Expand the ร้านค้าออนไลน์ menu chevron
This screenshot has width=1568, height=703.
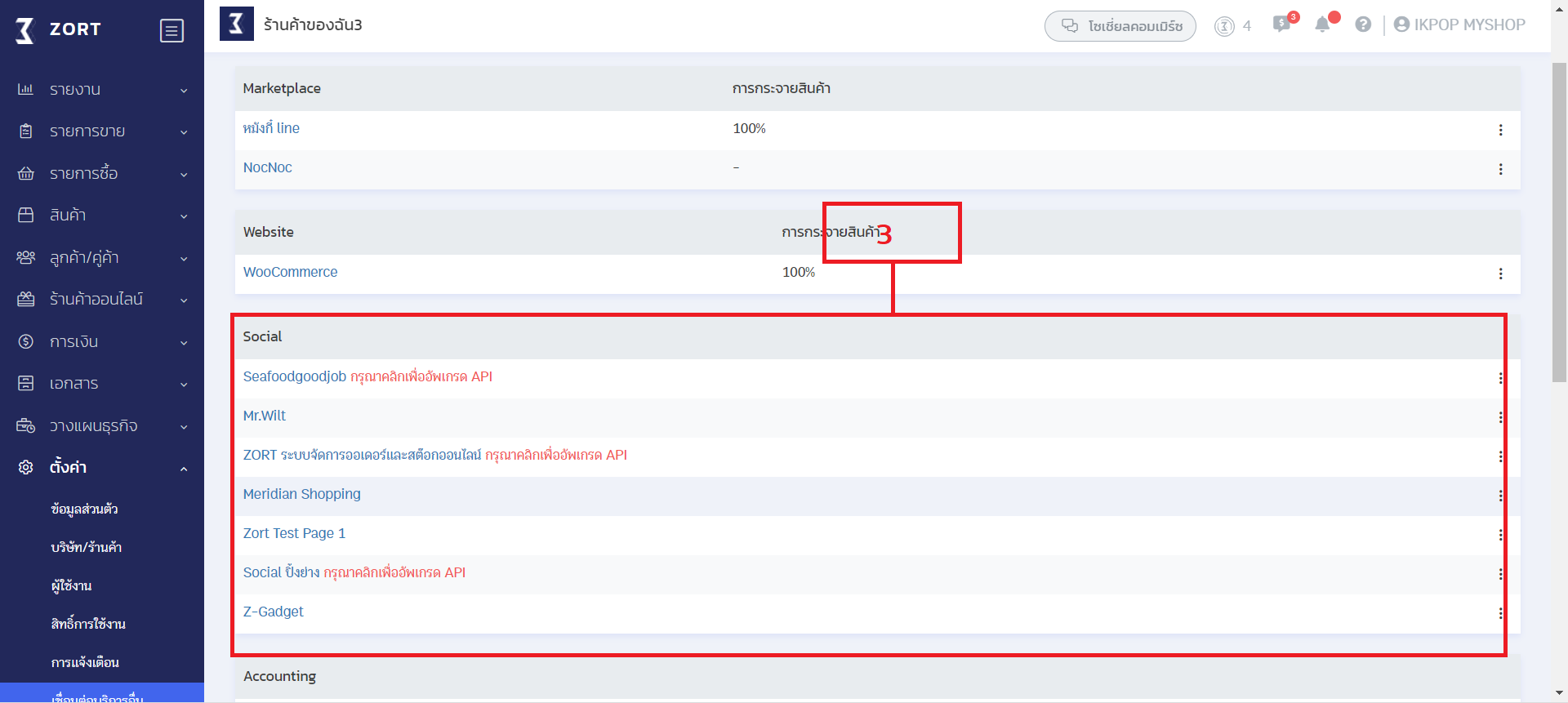(x=184, y=300)
